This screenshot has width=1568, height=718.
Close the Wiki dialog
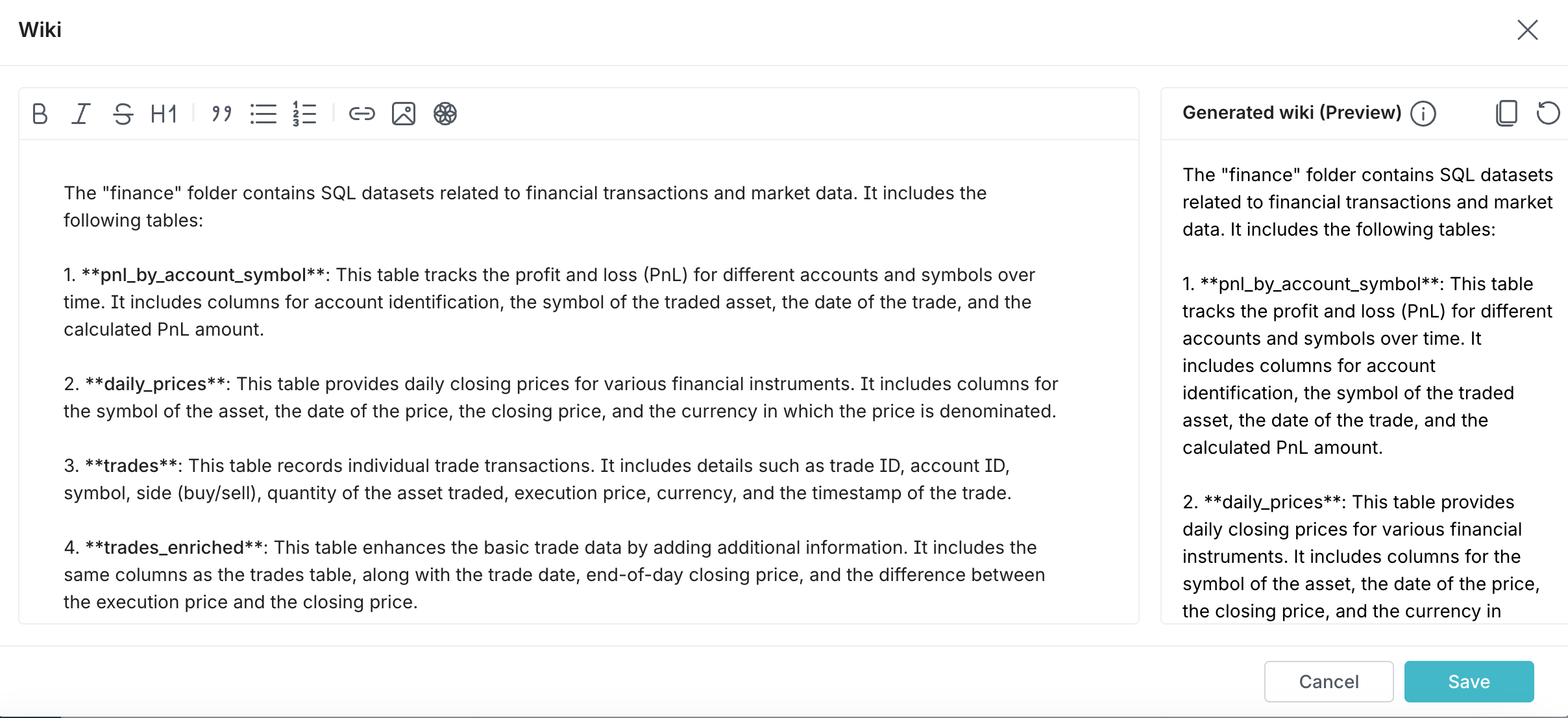(1527, 30)
